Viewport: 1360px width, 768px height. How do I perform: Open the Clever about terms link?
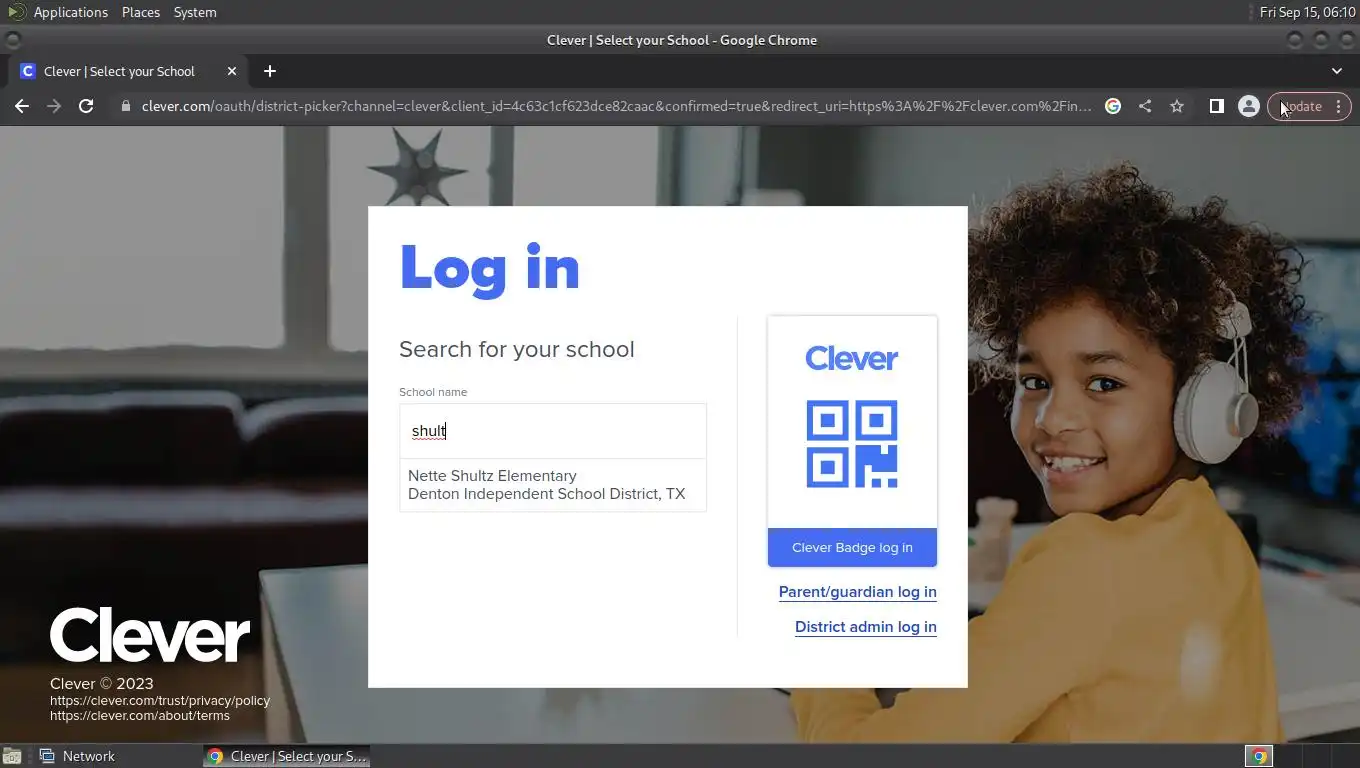coord(140,716)
